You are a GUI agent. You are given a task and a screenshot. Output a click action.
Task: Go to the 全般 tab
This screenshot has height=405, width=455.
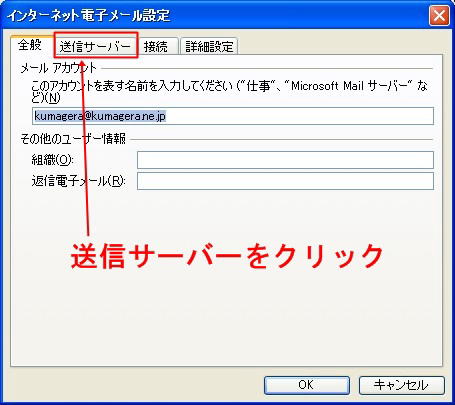pos(30,45)
